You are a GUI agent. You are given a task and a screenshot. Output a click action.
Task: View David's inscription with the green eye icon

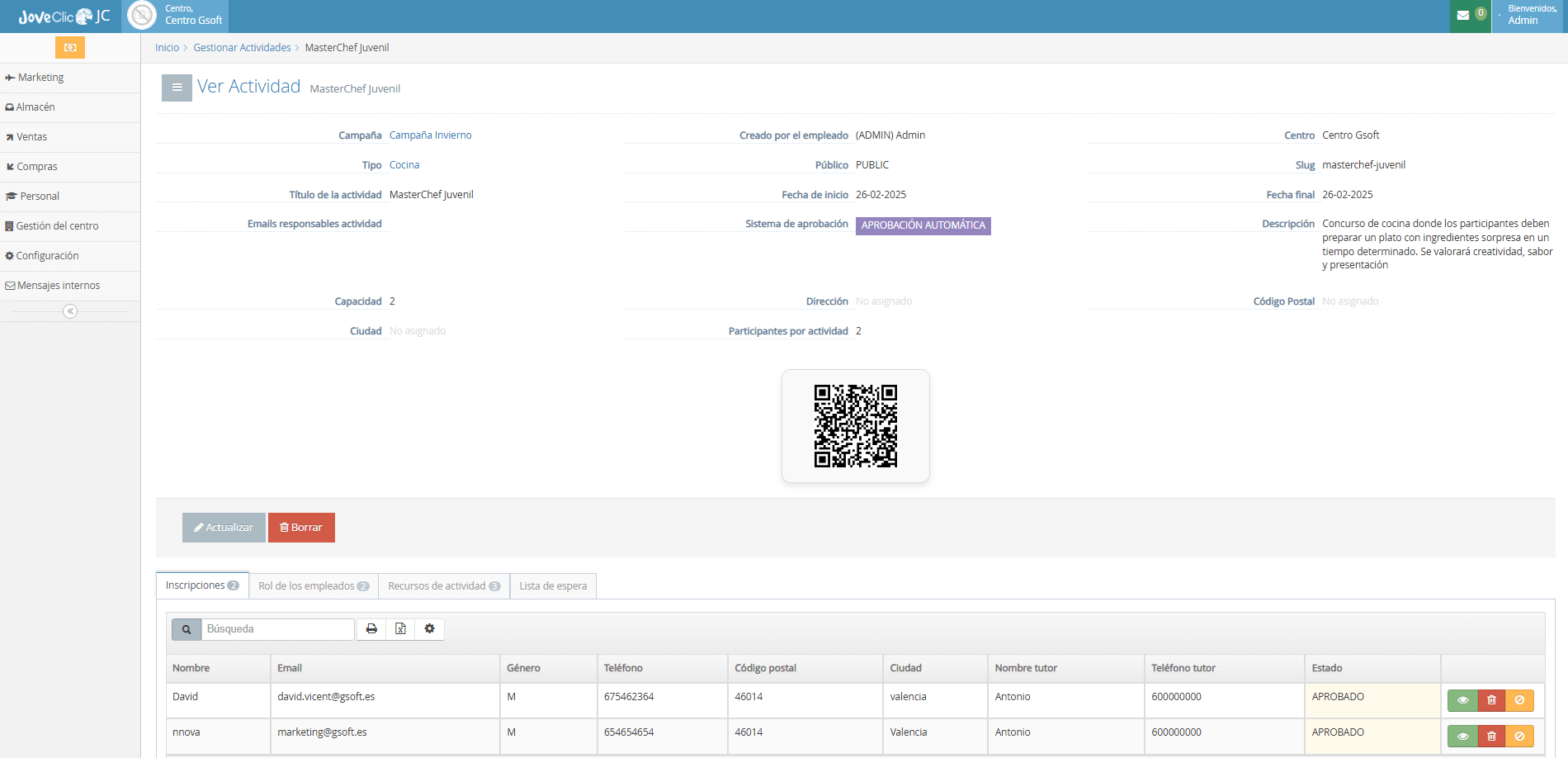pyautogui.click(x=1462, y=700)
